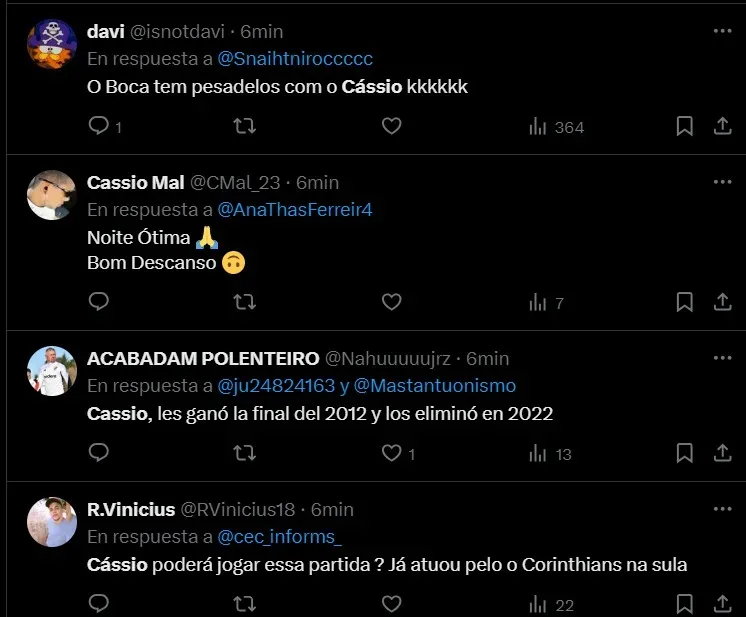This screenshot has height=617, width=746.
Task: Retweet ACABADAM POLENTEIRO's tweet
Action: pyautogui.click(x=244, y=453)
